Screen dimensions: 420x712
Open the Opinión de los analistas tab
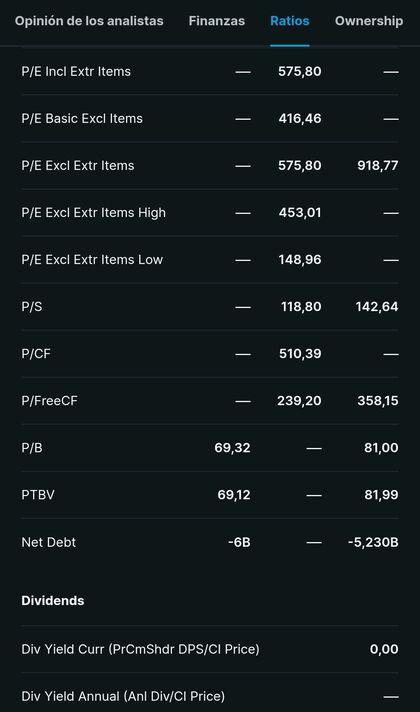click(89, 21)
